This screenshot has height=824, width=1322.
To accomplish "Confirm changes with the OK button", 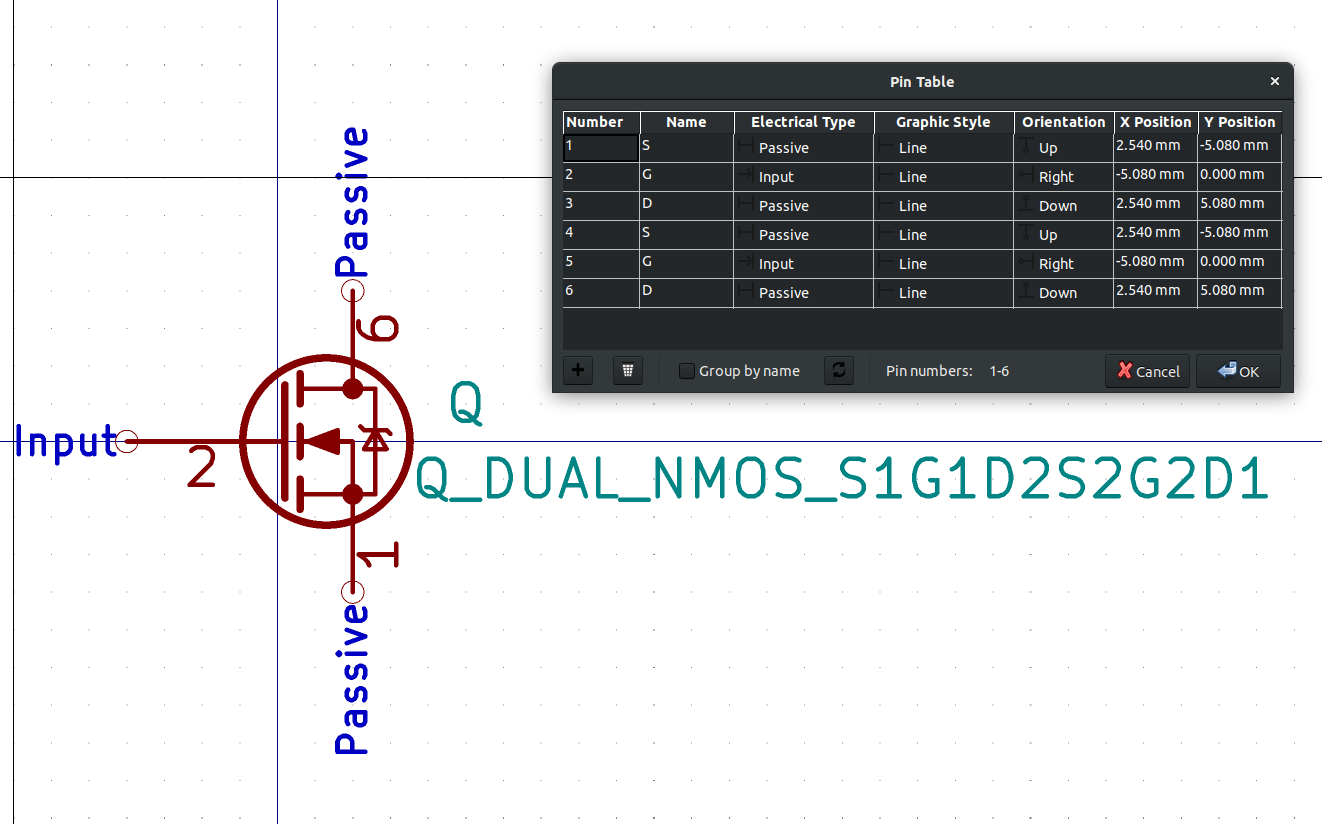I will pyautogui.click(x=1238, y=371).
